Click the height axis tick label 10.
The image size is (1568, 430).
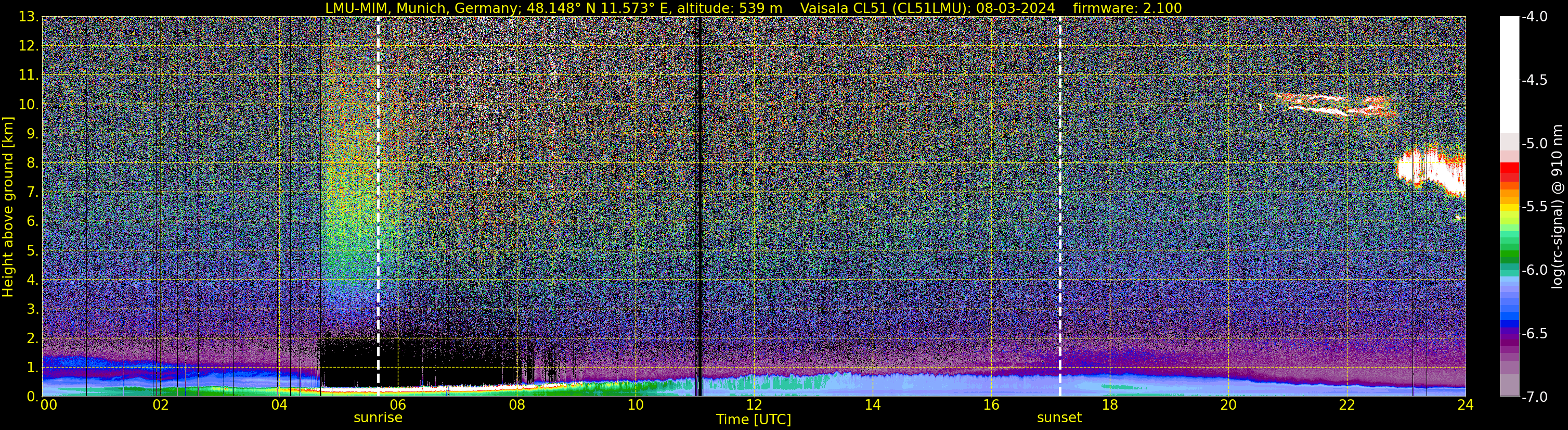tap(29, 104)
